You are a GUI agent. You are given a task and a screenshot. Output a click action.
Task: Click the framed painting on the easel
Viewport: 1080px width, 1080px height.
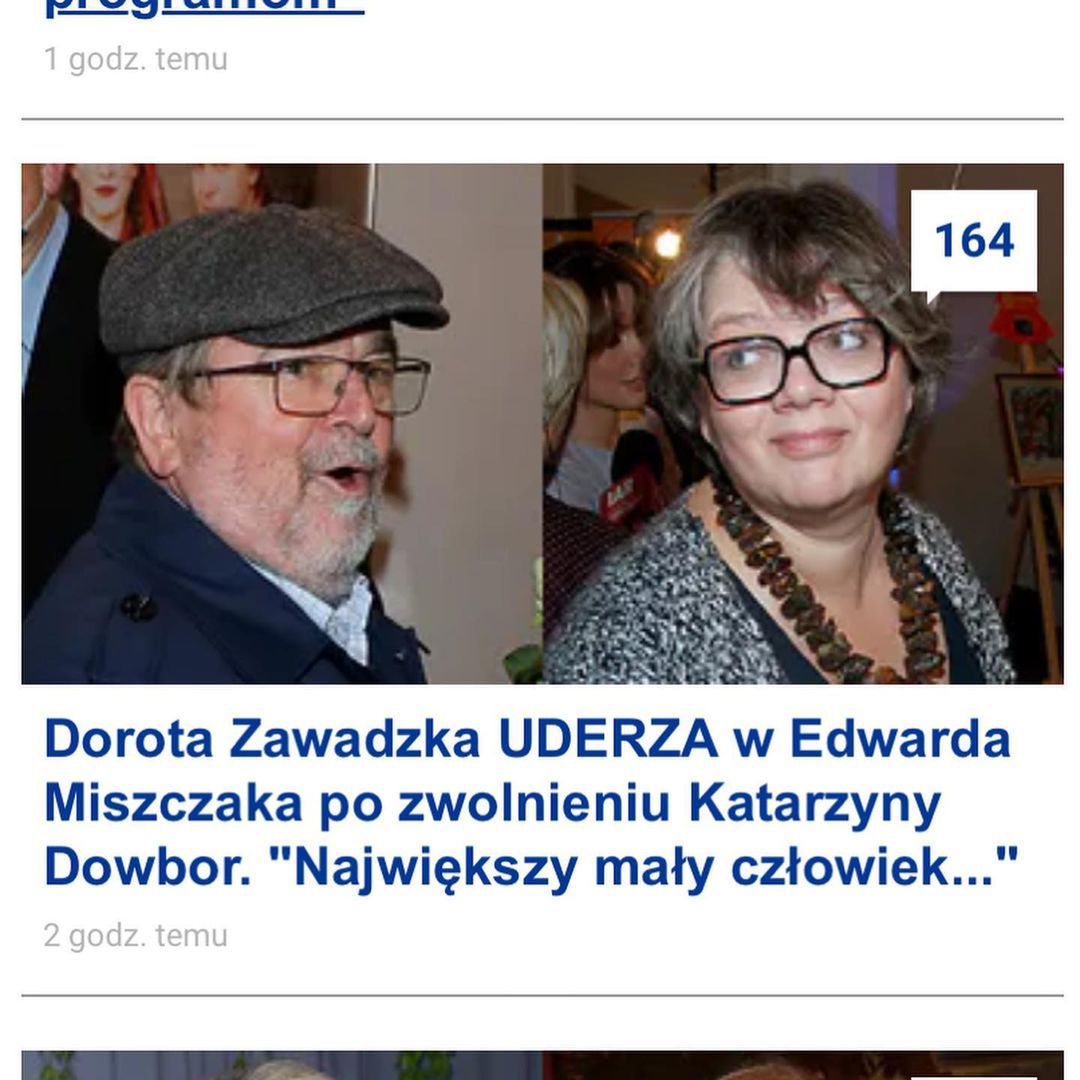pos(1029,428)
